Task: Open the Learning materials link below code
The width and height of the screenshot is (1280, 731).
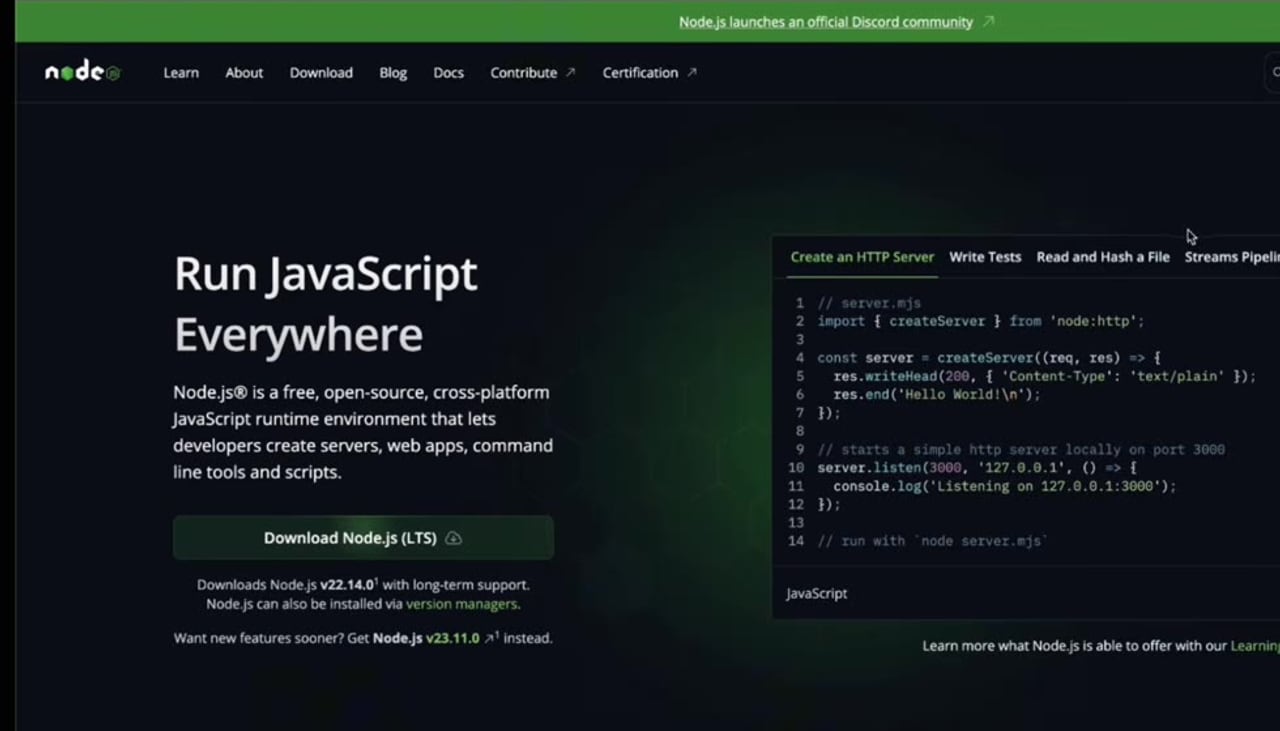Action: (x=1255, y=646)
